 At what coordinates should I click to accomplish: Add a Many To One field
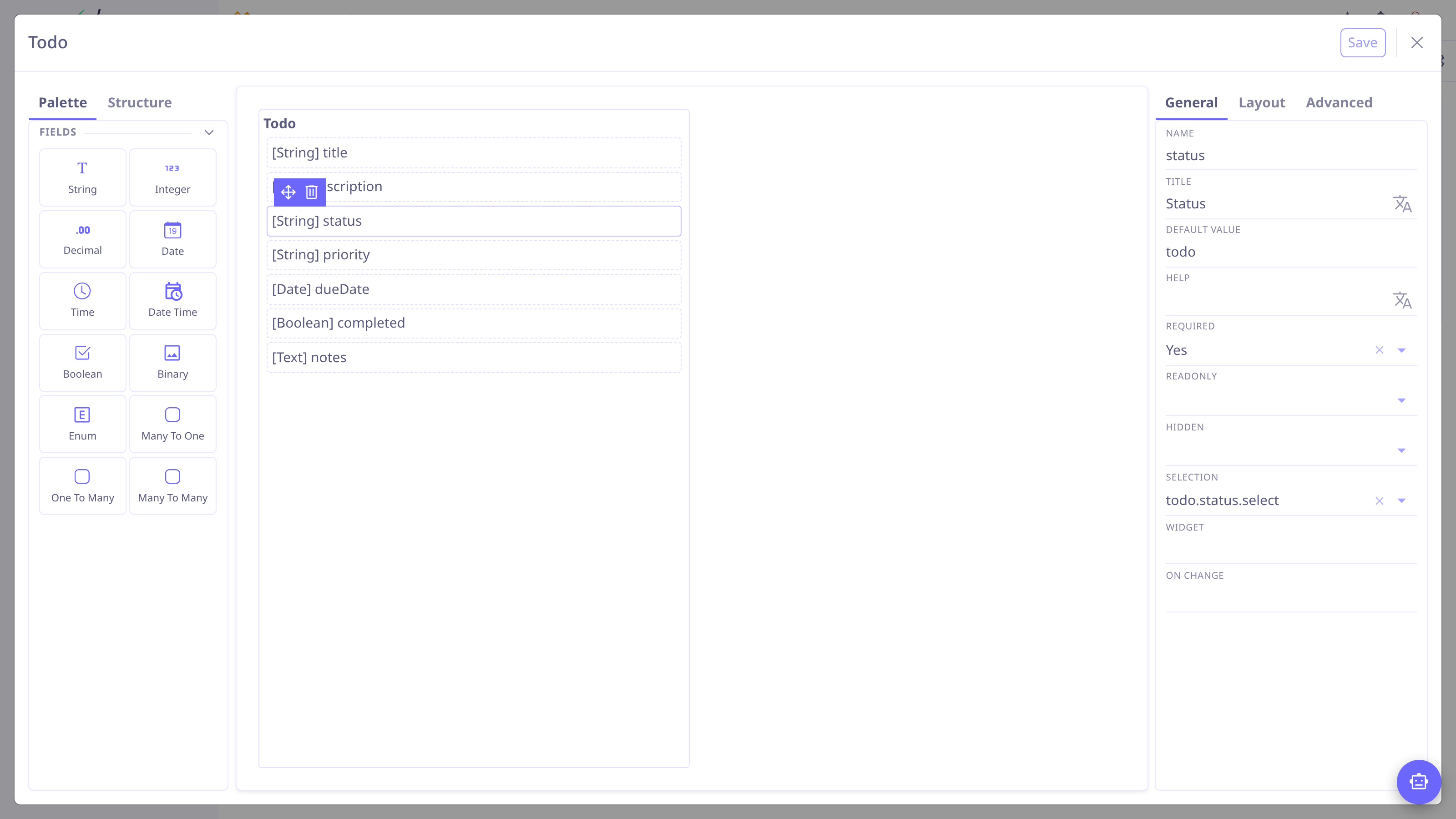(x=172, y=424)
